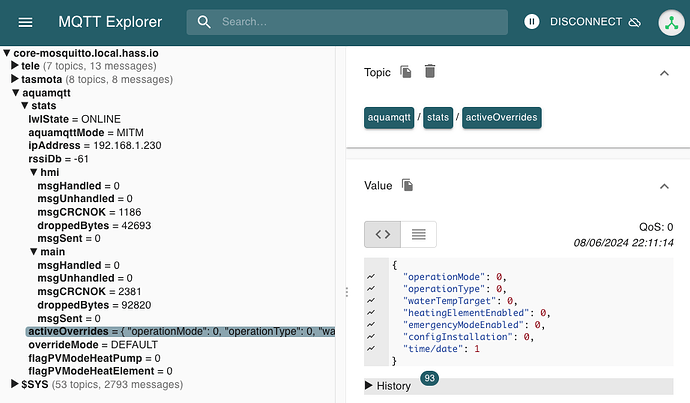The height and width of the screenshot is (403, 690).
Task: Switch to formatted text view toggle
Action: 418,234
